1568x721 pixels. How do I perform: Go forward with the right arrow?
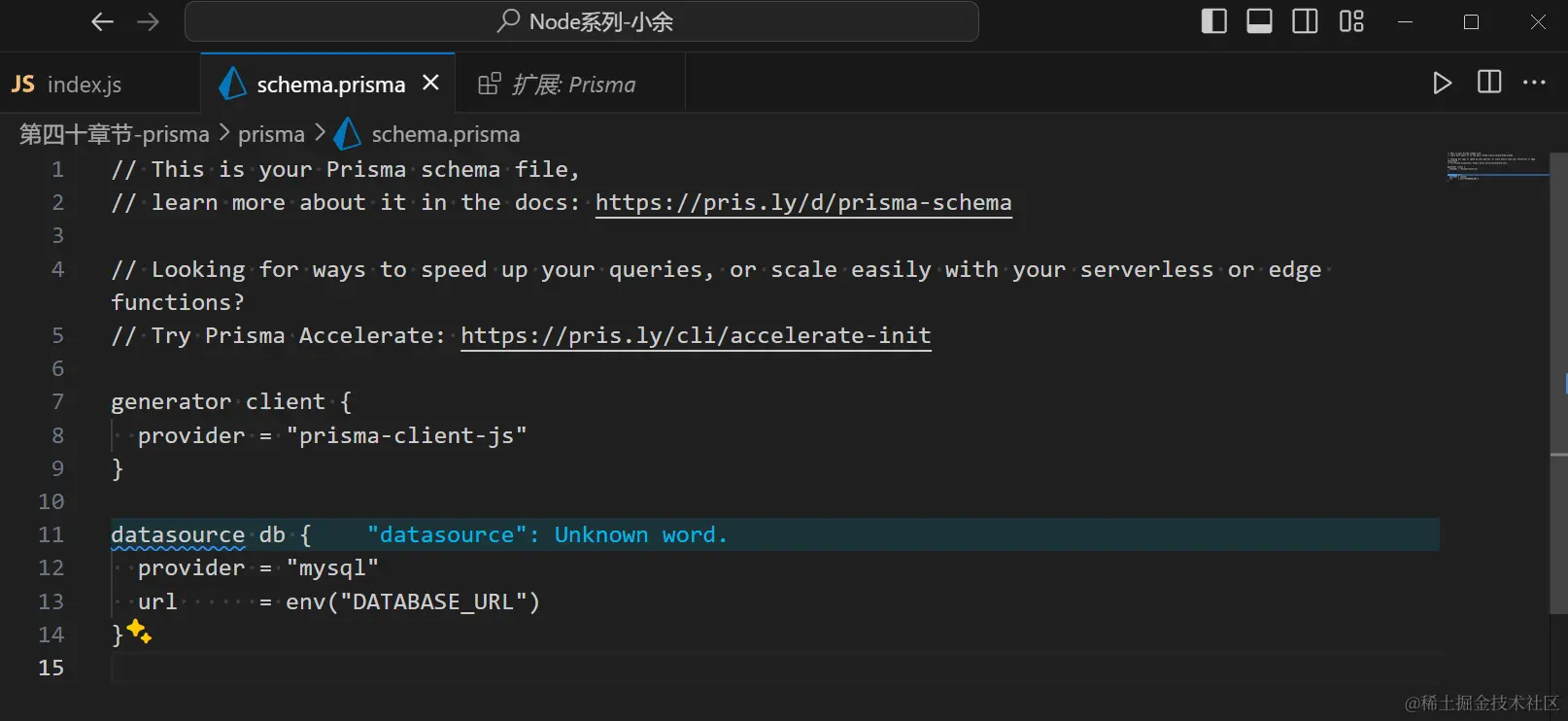pos(148,21)
